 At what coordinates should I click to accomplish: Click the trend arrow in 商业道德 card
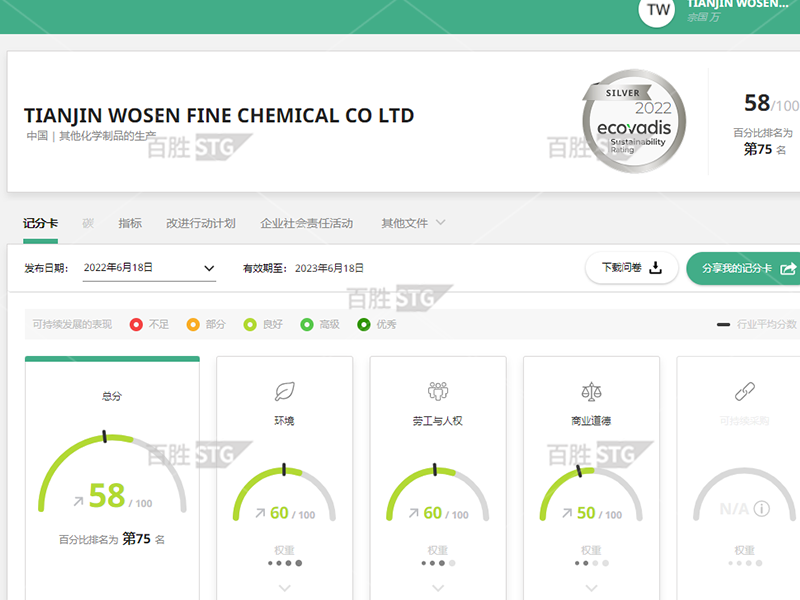pos(567,513)
